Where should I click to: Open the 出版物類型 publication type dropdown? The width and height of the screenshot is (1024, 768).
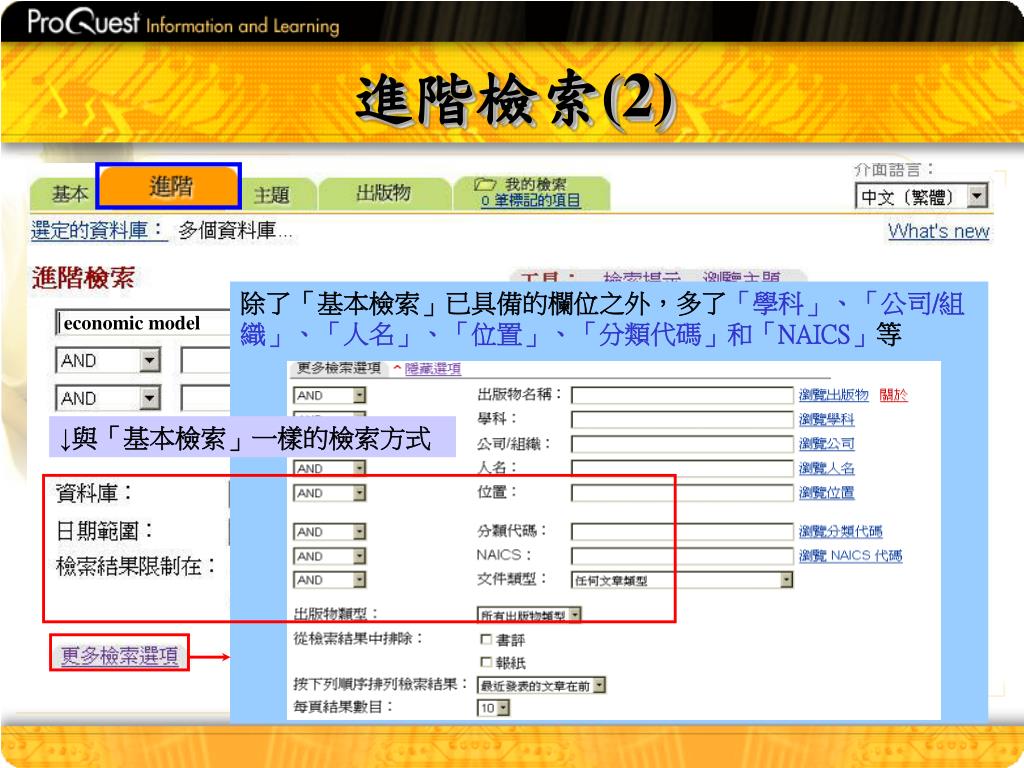(575, 615)
